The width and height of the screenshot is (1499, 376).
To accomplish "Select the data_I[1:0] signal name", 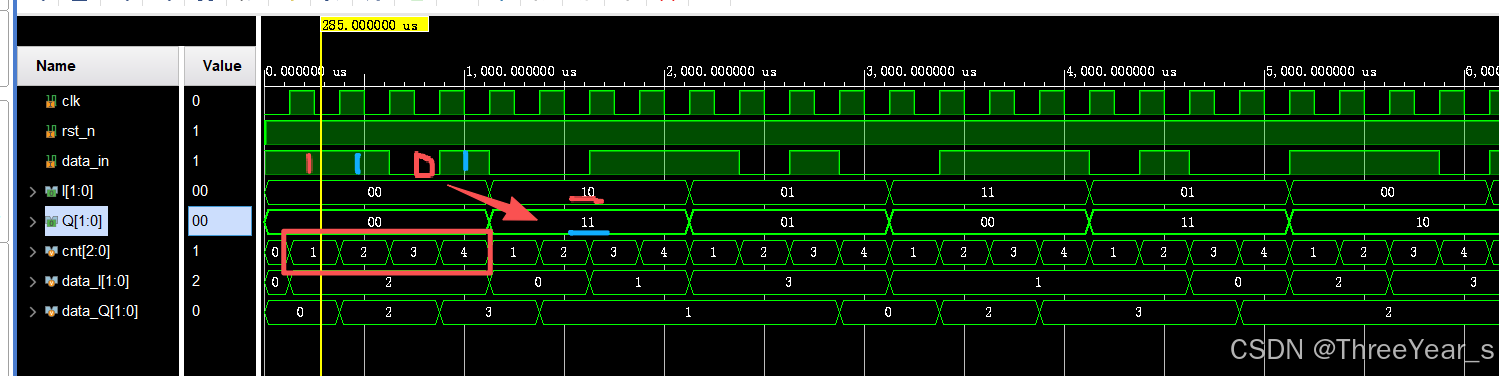I will pyautogui.click(x=95, y=281).
